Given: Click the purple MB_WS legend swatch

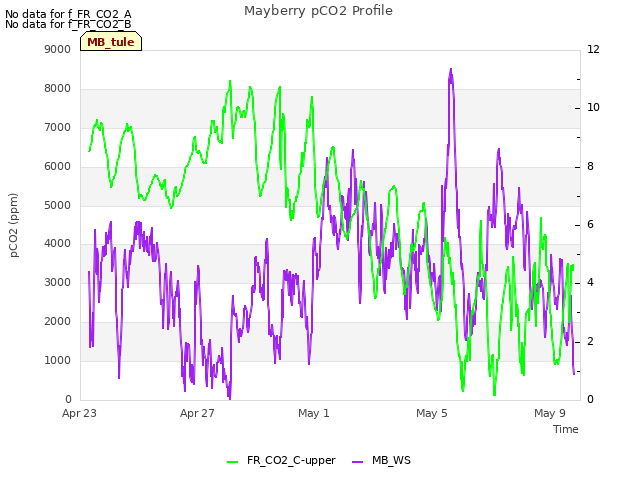Looking at the screenshot, I should pos(358,462).
